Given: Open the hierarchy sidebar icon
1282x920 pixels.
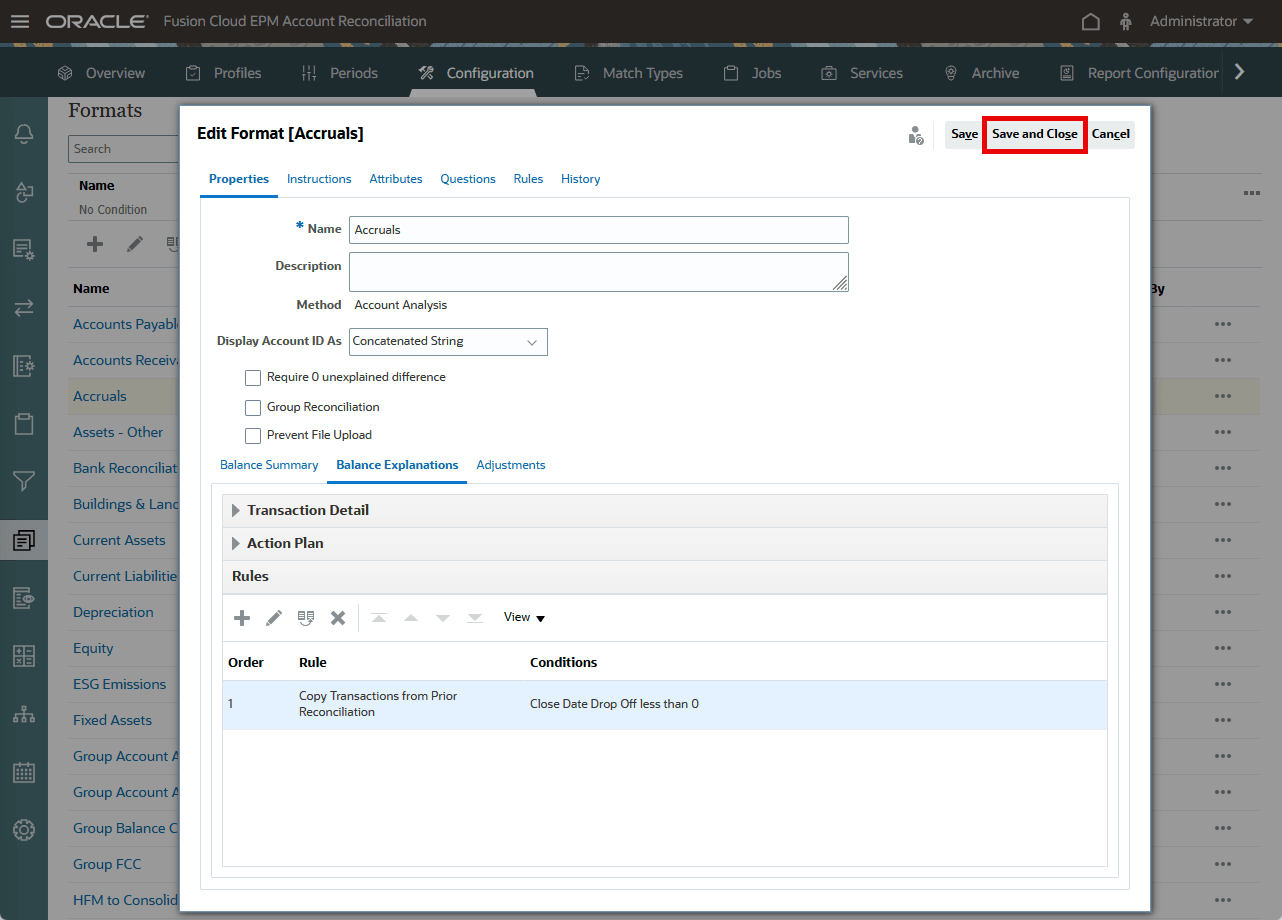Looking at the screenshot, I should (24, 714).
